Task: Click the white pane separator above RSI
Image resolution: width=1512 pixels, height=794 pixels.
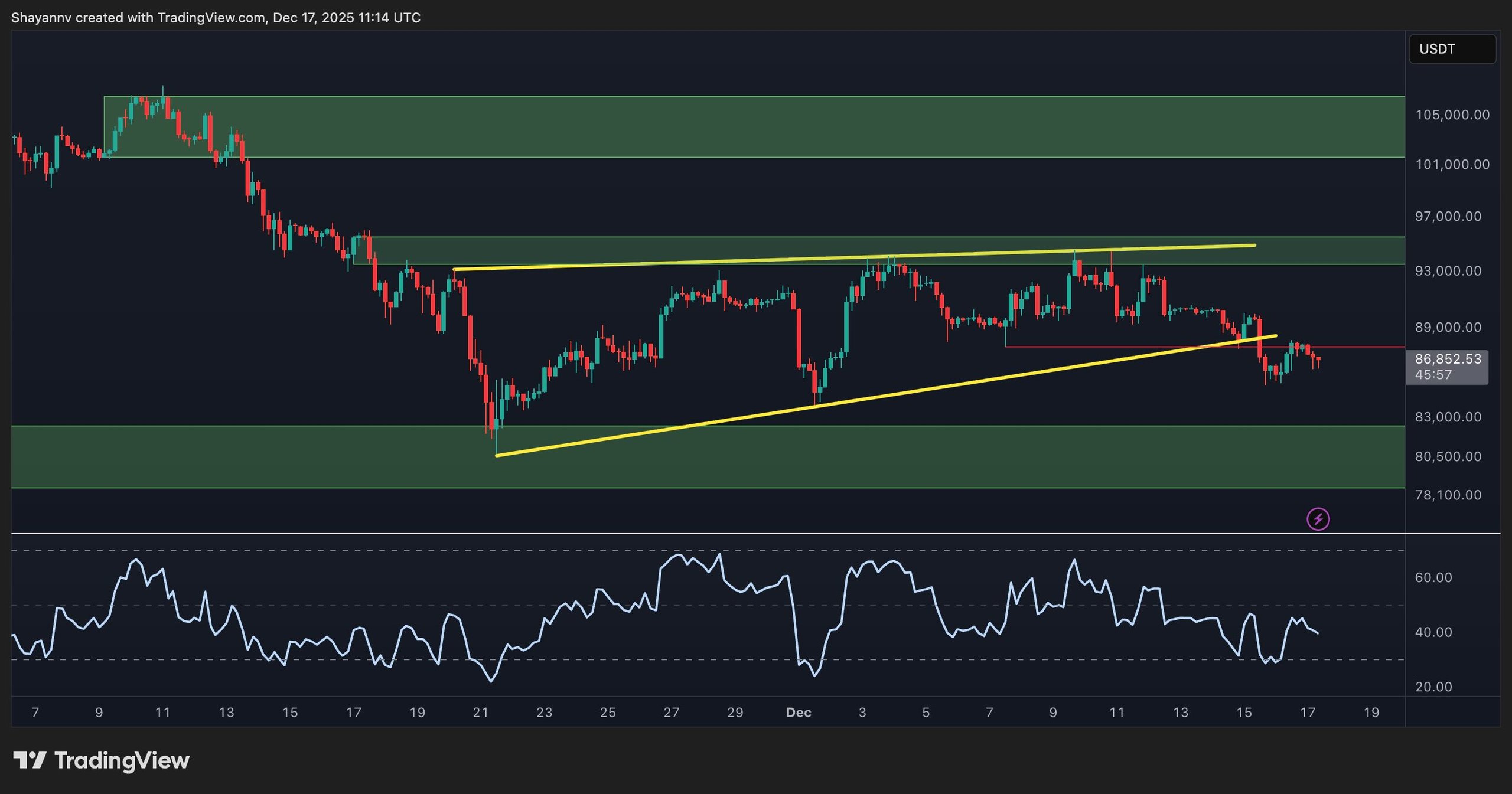Action: click(709, 534)
